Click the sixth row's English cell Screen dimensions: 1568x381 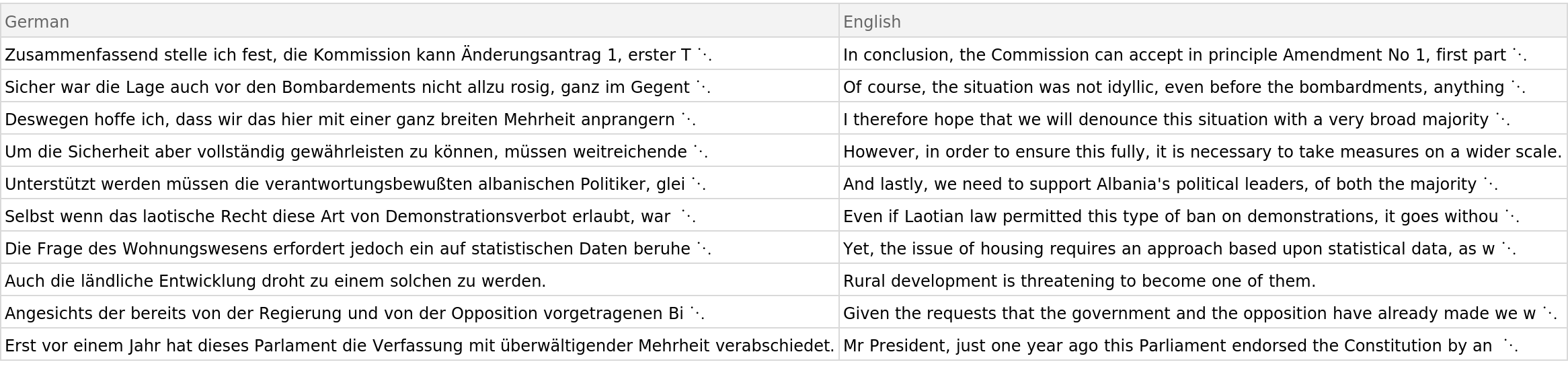[x=1203, y=215]
